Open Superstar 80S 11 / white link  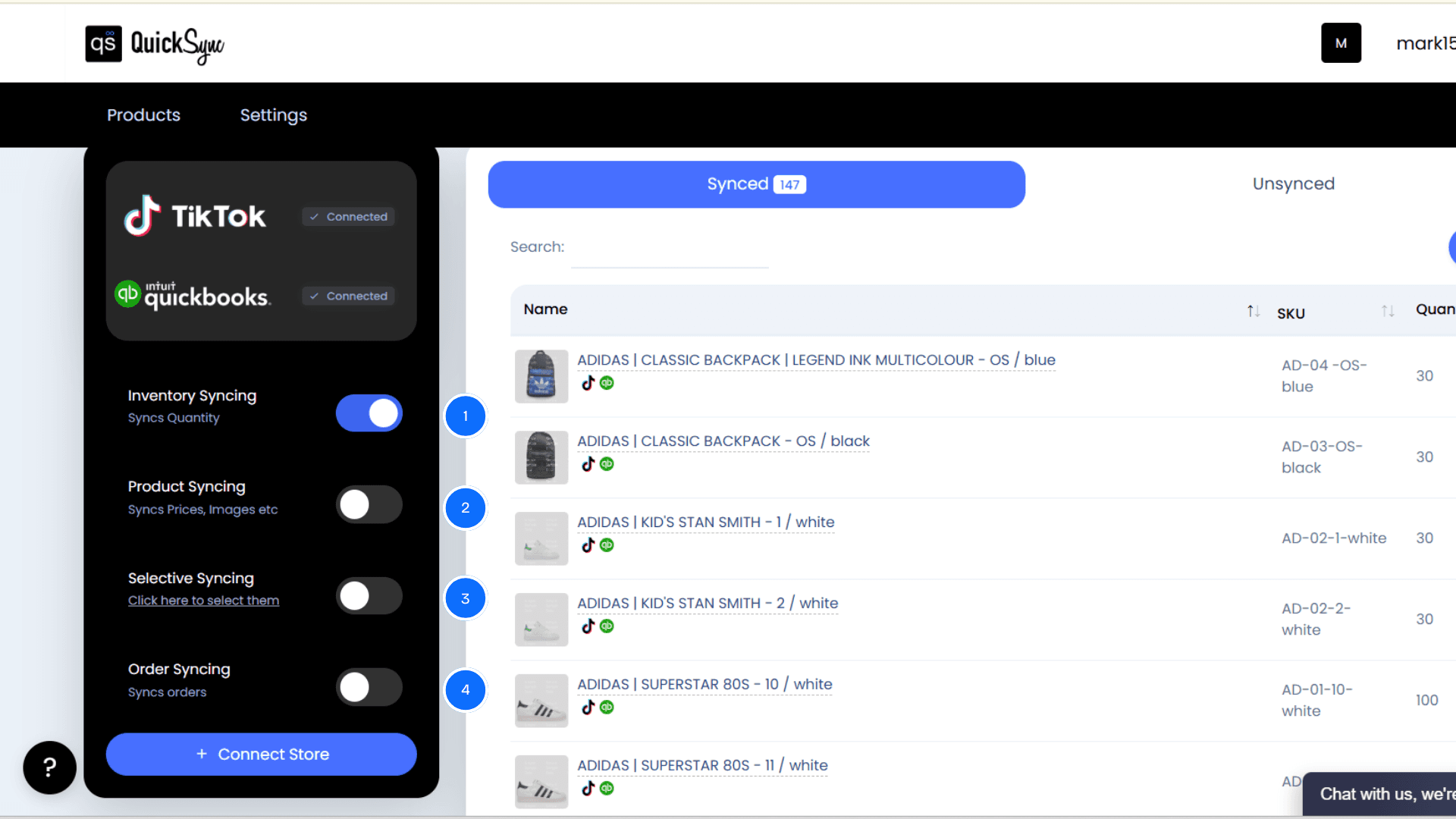702,766
